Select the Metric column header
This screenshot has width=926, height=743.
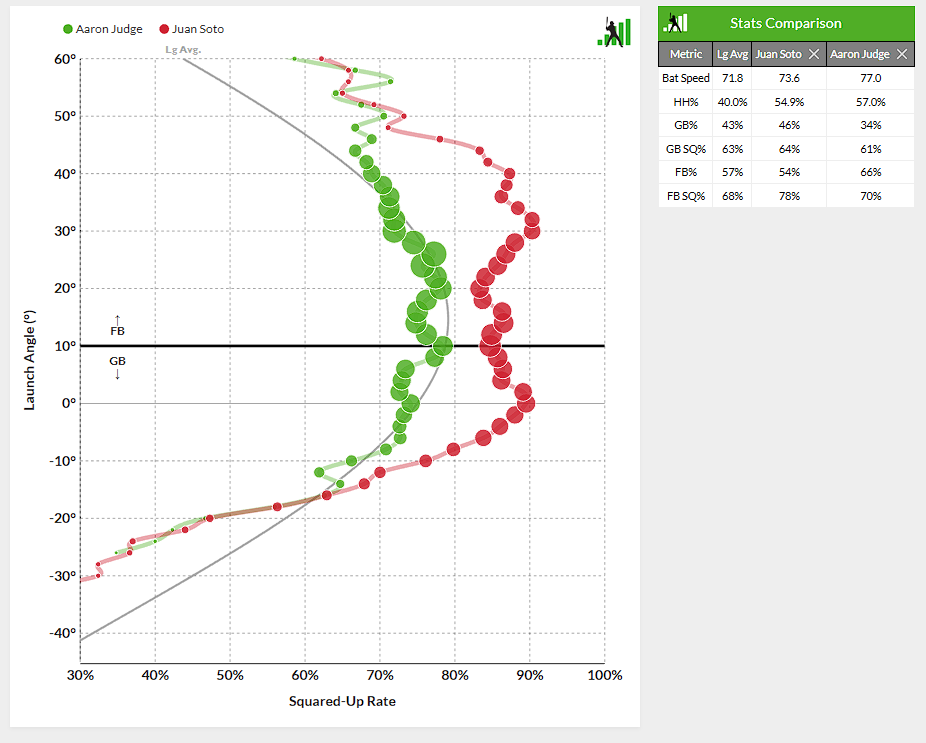click(685, 54)
